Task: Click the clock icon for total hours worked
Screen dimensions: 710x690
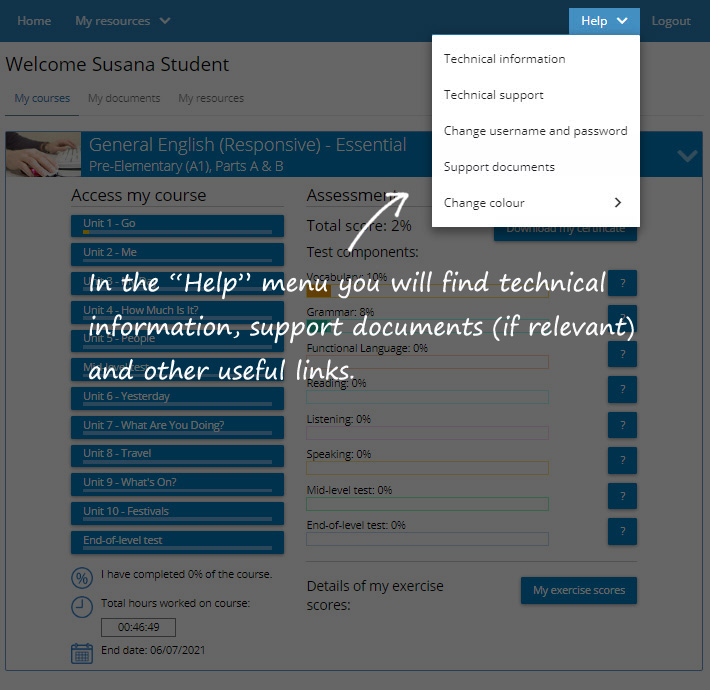Action: point(82,607)
